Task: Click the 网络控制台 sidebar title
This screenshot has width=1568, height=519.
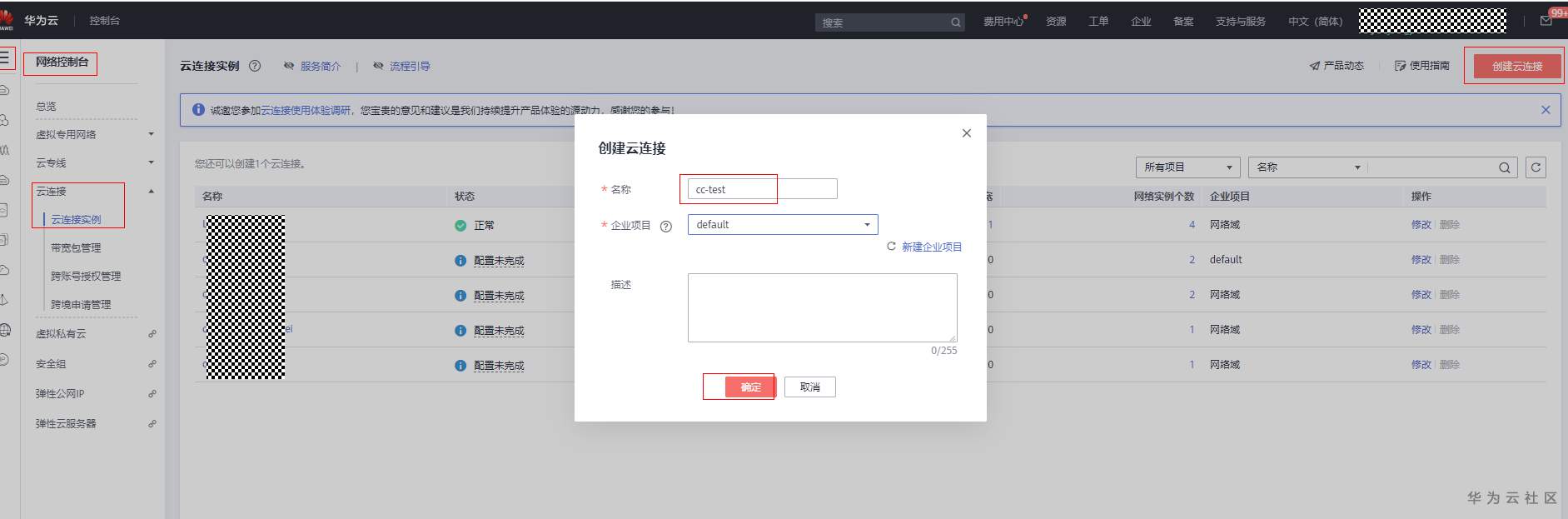Action: click(62, 62)
